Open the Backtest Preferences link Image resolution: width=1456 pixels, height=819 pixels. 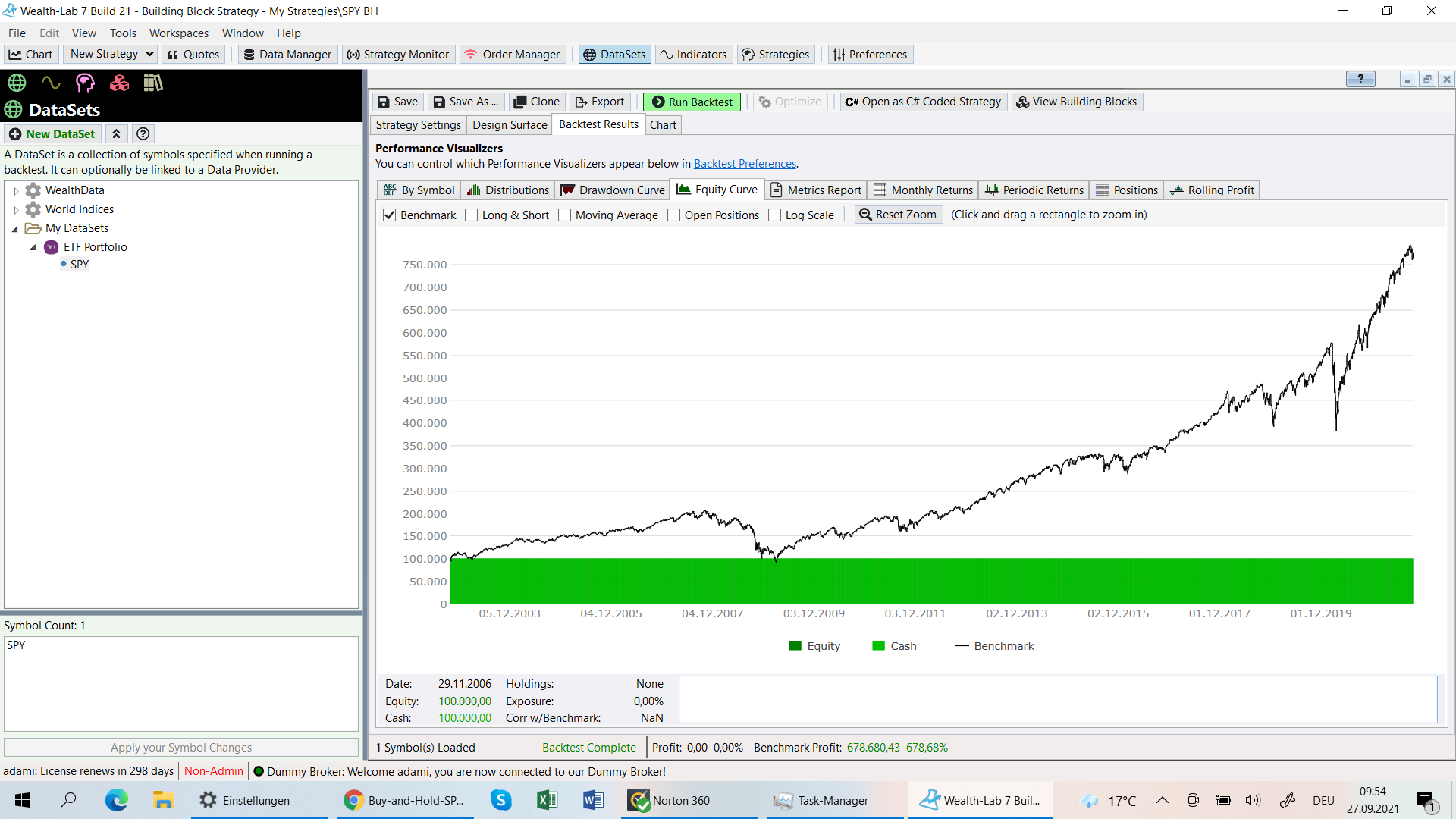(x=745, y=164)
